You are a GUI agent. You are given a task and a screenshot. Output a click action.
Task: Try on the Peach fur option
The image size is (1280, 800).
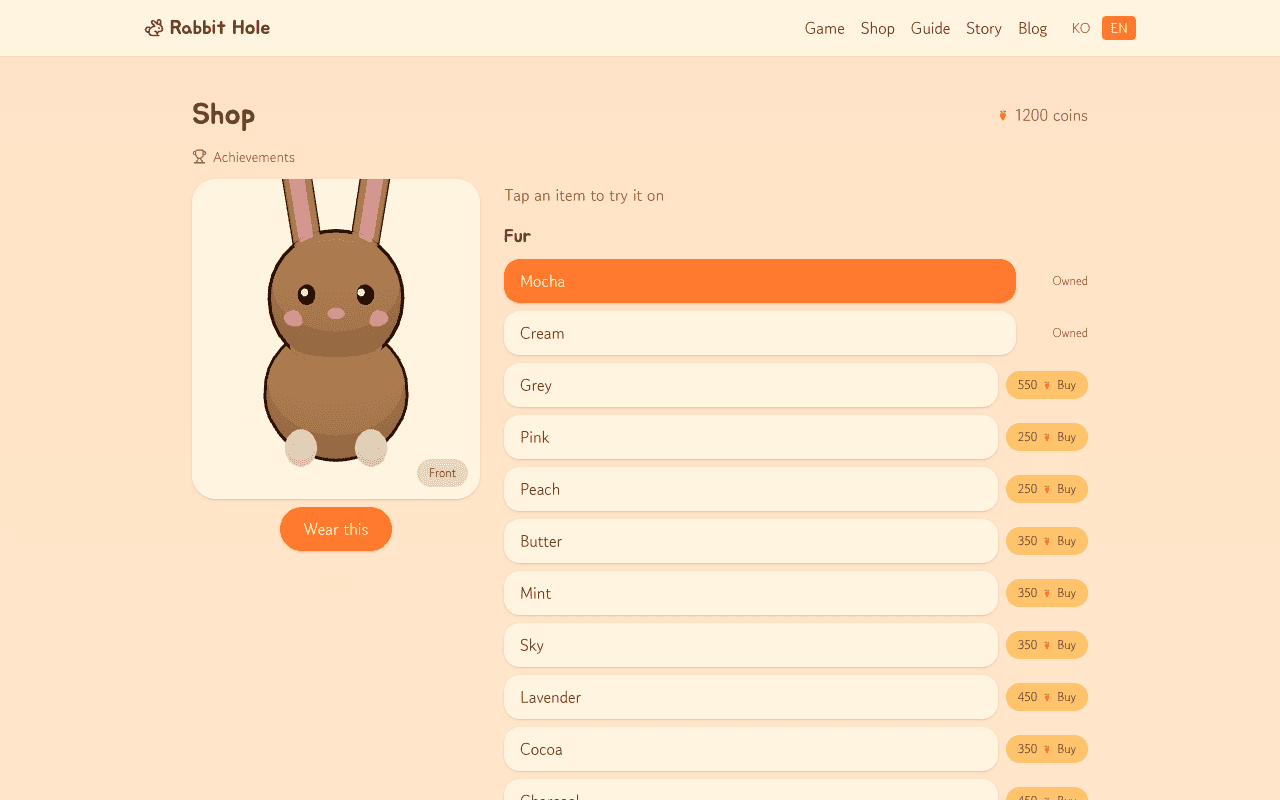[751, 489]
